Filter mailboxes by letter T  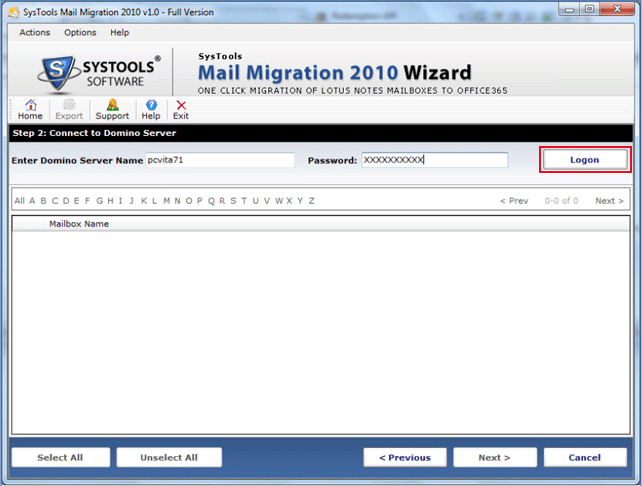[244, 201]
